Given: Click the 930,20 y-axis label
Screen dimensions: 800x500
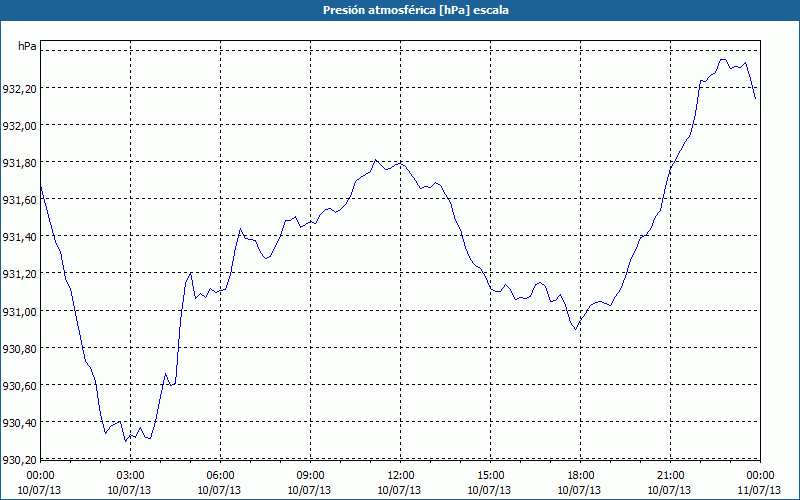Looking at the screenshot, I should [19, 460].
